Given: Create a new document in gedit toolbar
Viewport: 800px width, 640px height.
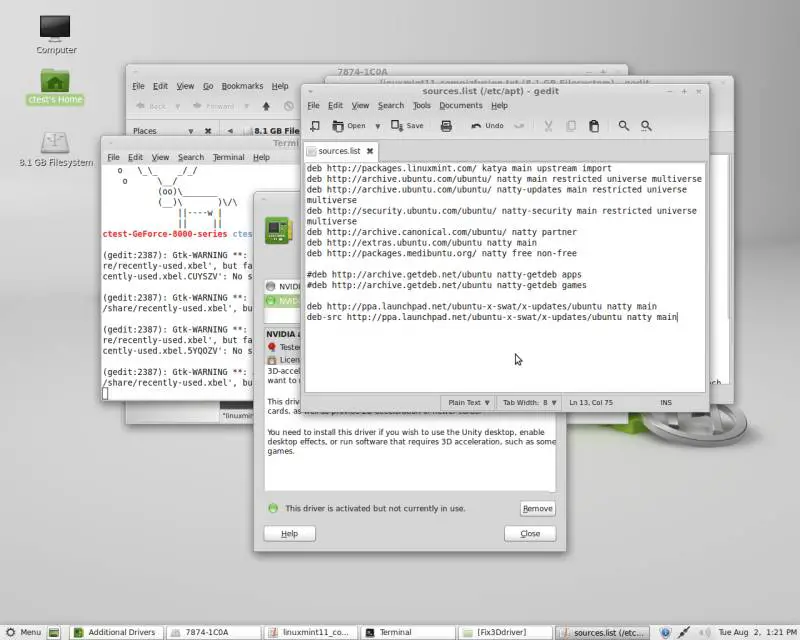Looking at the screenshot, I should click(x=315, y=126).
